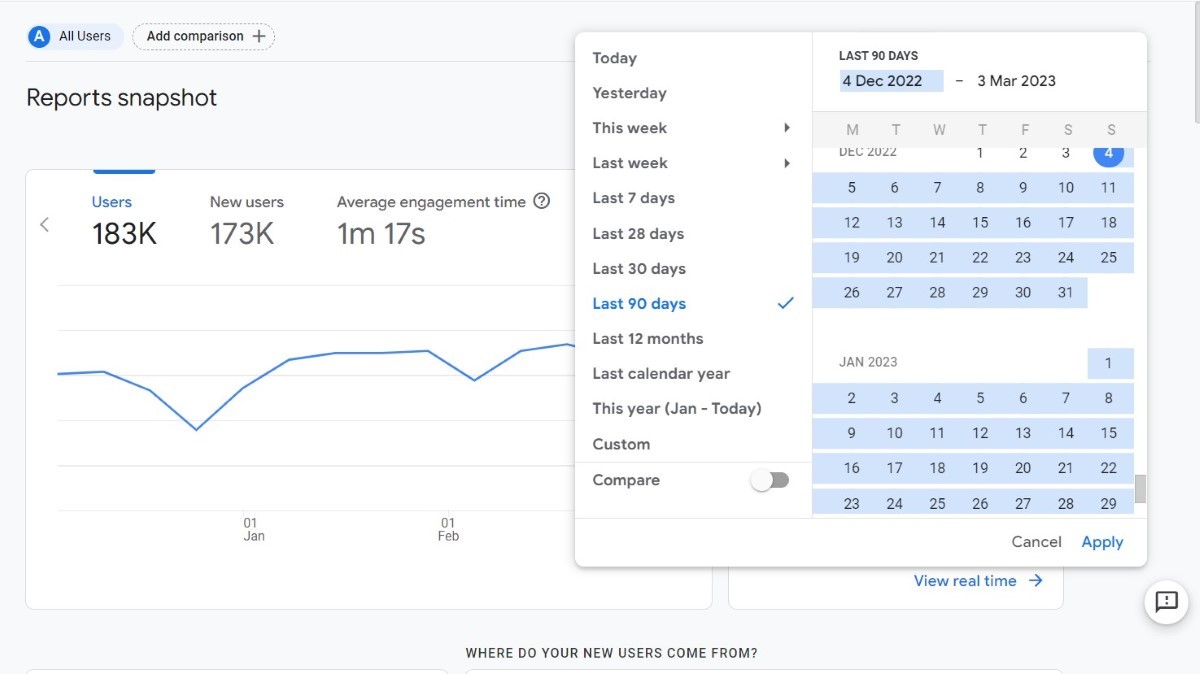The image size is (1200, 674).
Task: Click the checkmark beside Last 90 days
Action: click(785, 303)
